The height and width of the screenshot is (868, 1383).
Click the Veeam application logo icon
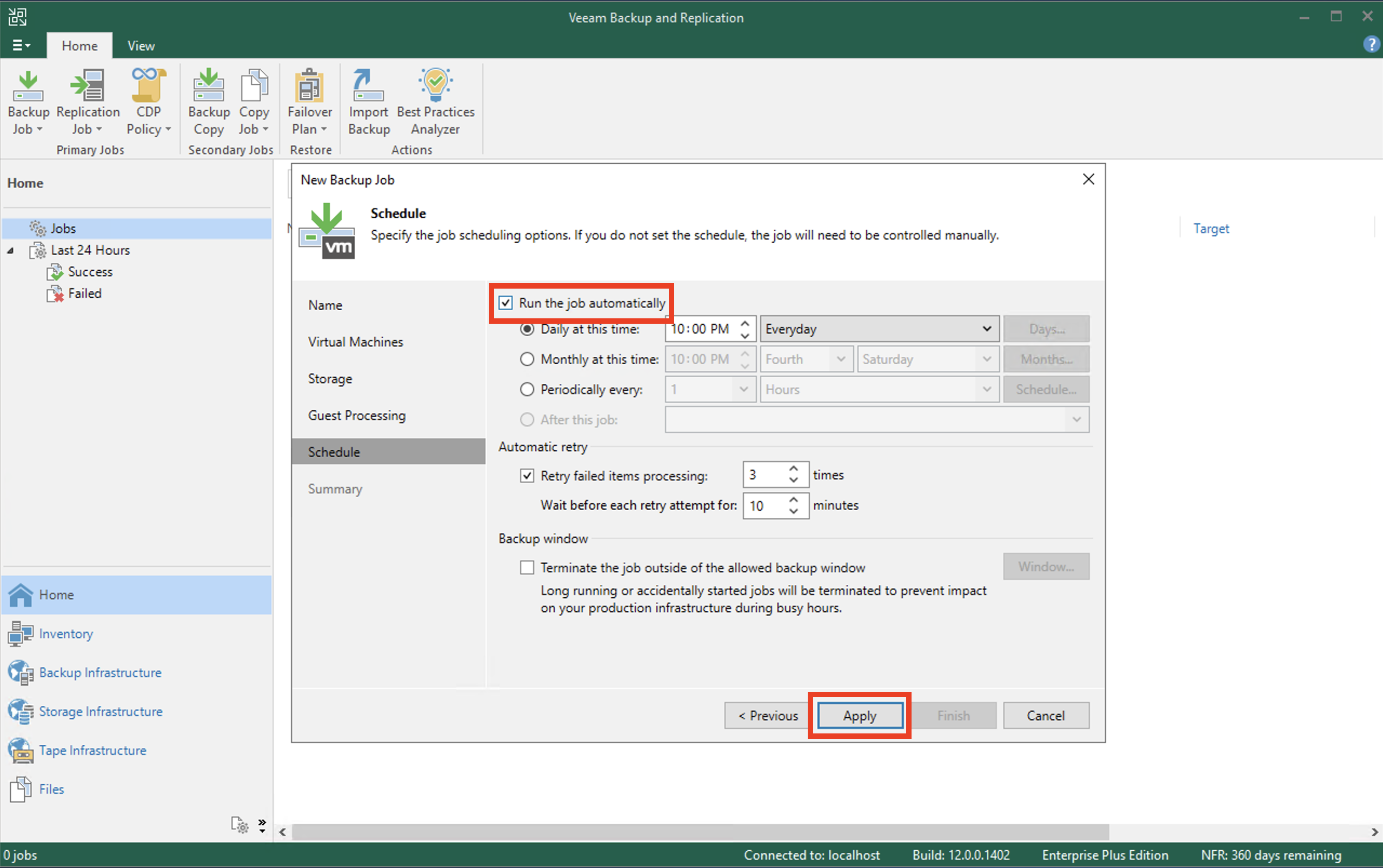click(17, 17)
